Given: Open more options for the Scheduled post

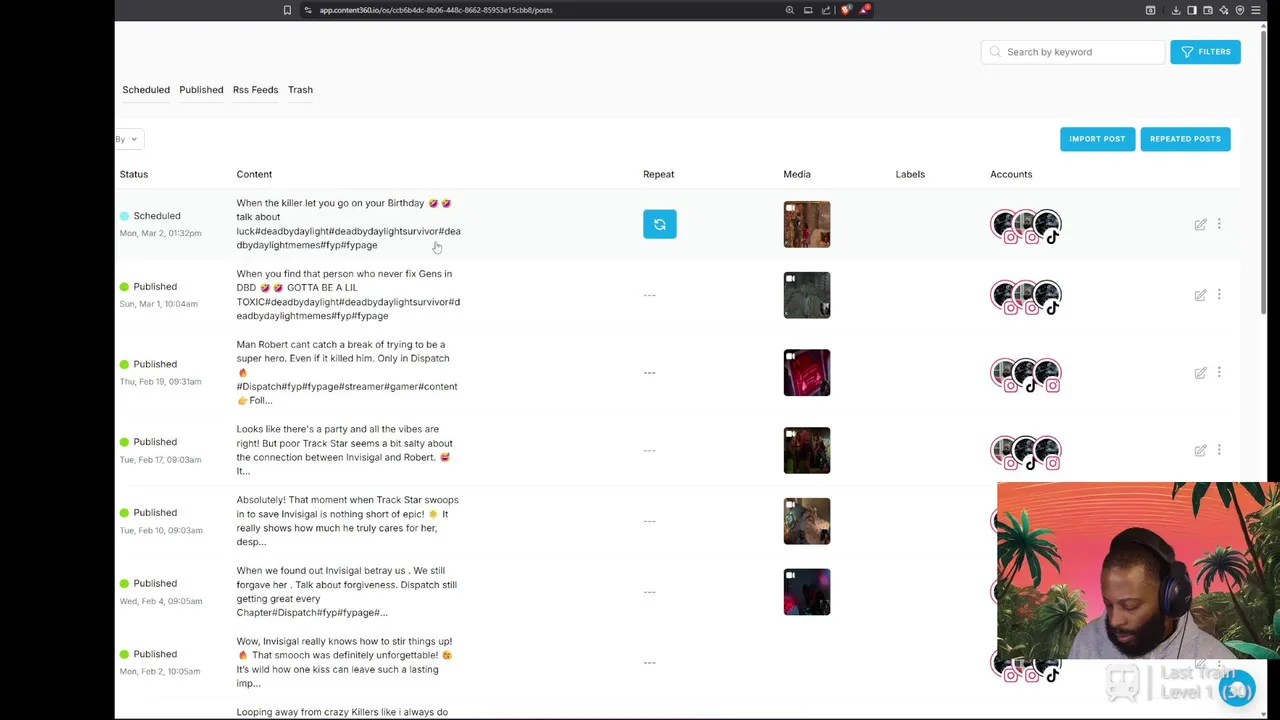Looking at the screenshot, I should (1219, 224).
